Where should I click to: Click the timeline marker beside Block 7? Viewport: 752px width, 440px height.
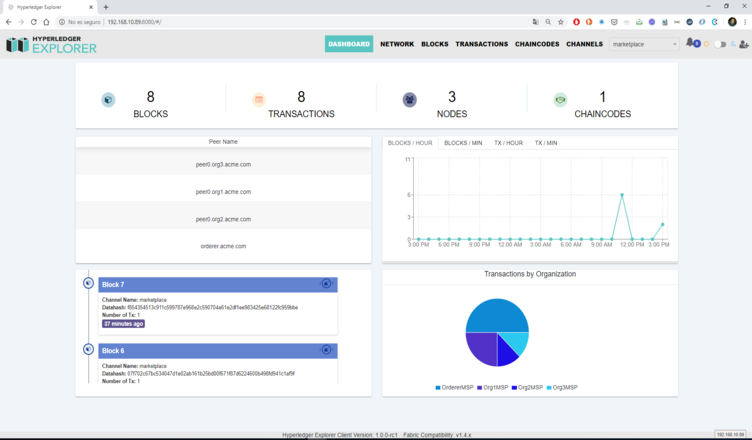88,283
